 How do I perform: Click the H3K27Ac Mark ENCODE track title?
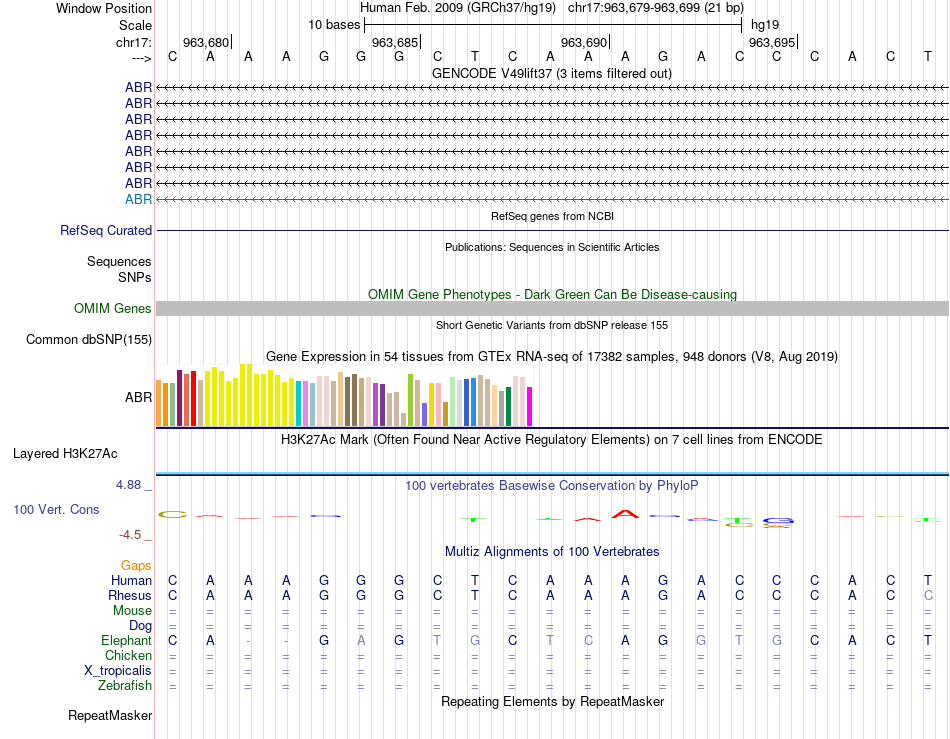pos(552,439)
